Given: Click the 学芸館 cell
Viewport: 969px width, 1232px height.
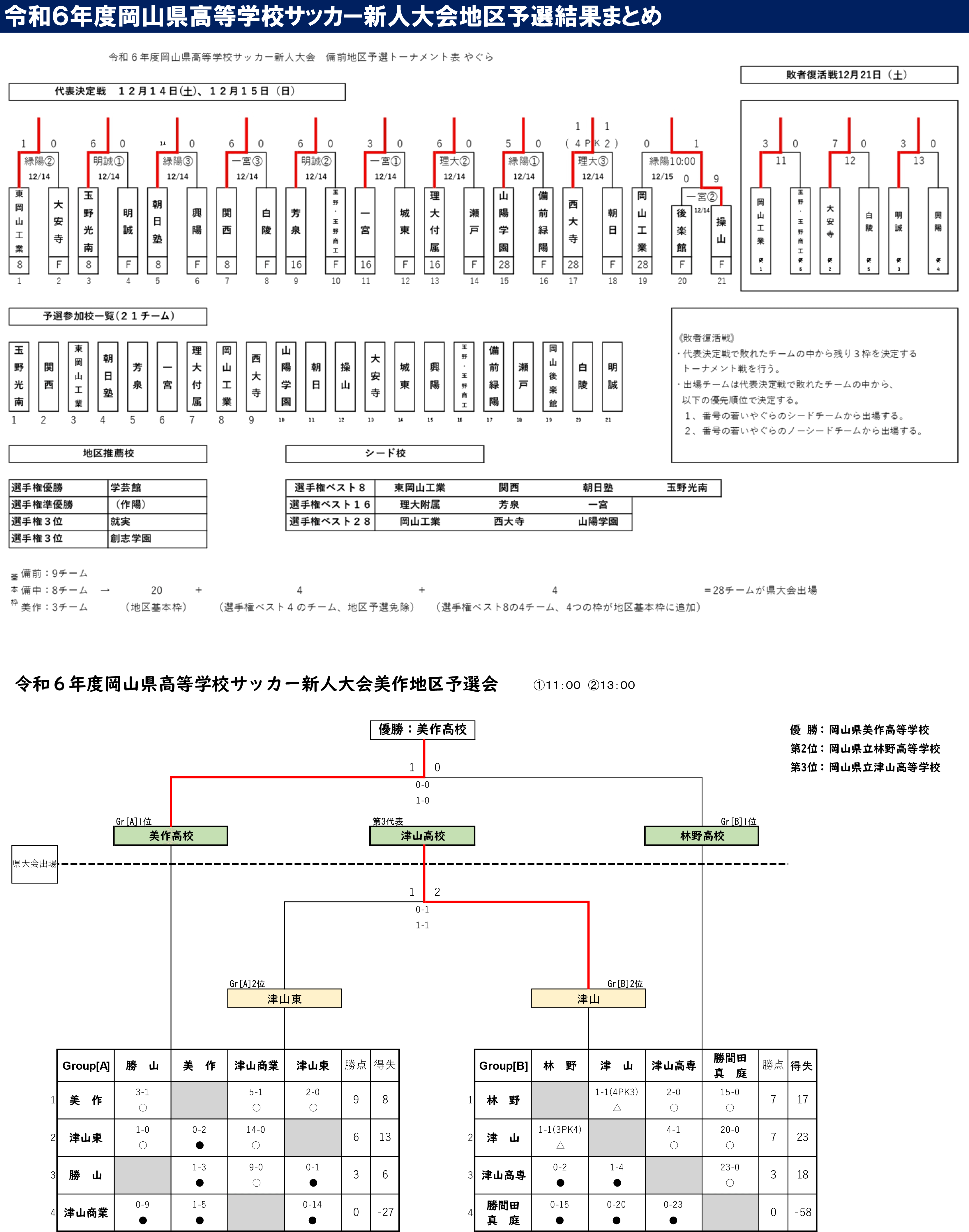Looking at the screenshot, I should 157,488.
